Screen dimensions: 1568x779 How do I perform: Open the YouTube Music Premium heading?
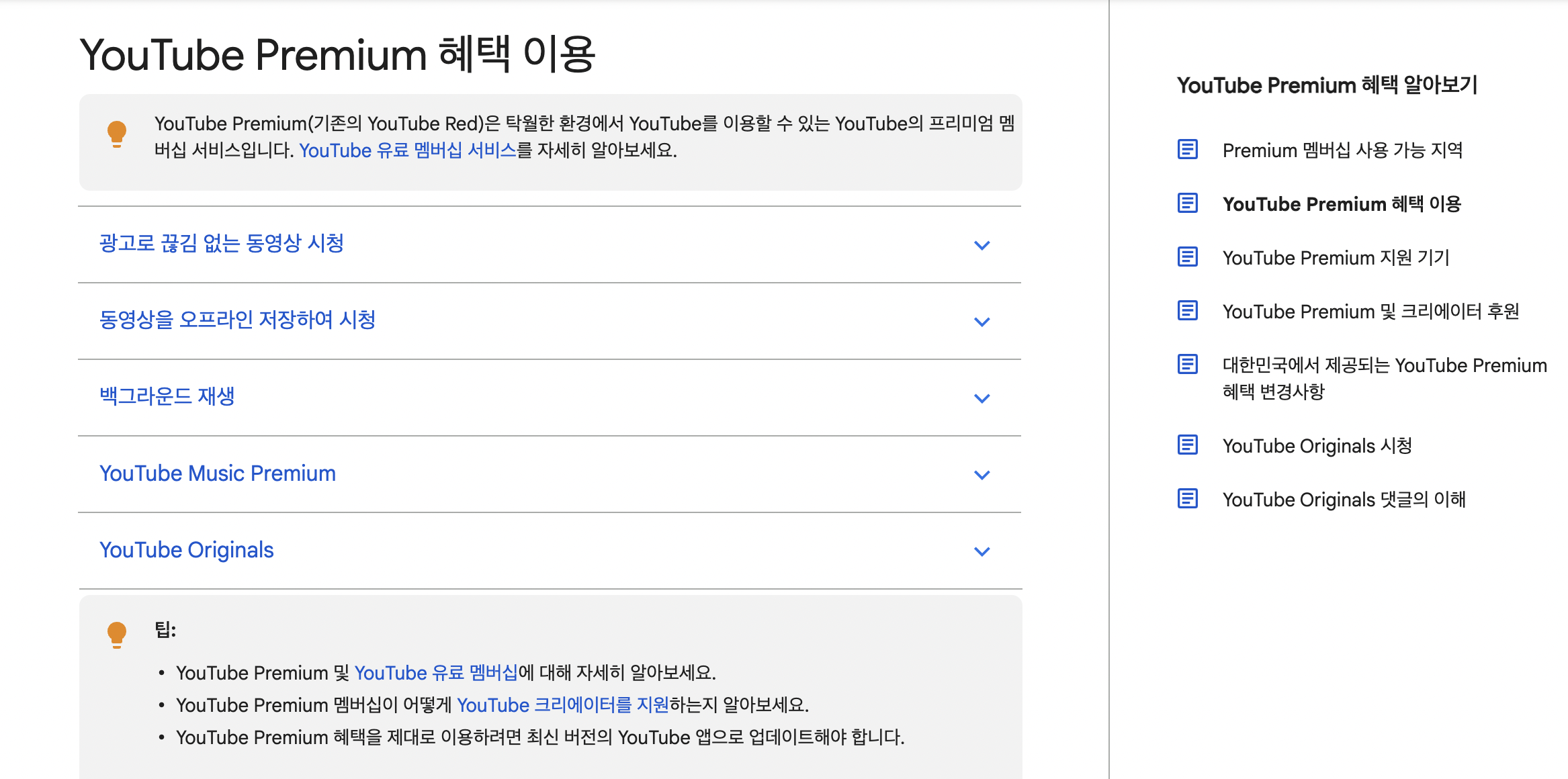[x=218, y=473]
